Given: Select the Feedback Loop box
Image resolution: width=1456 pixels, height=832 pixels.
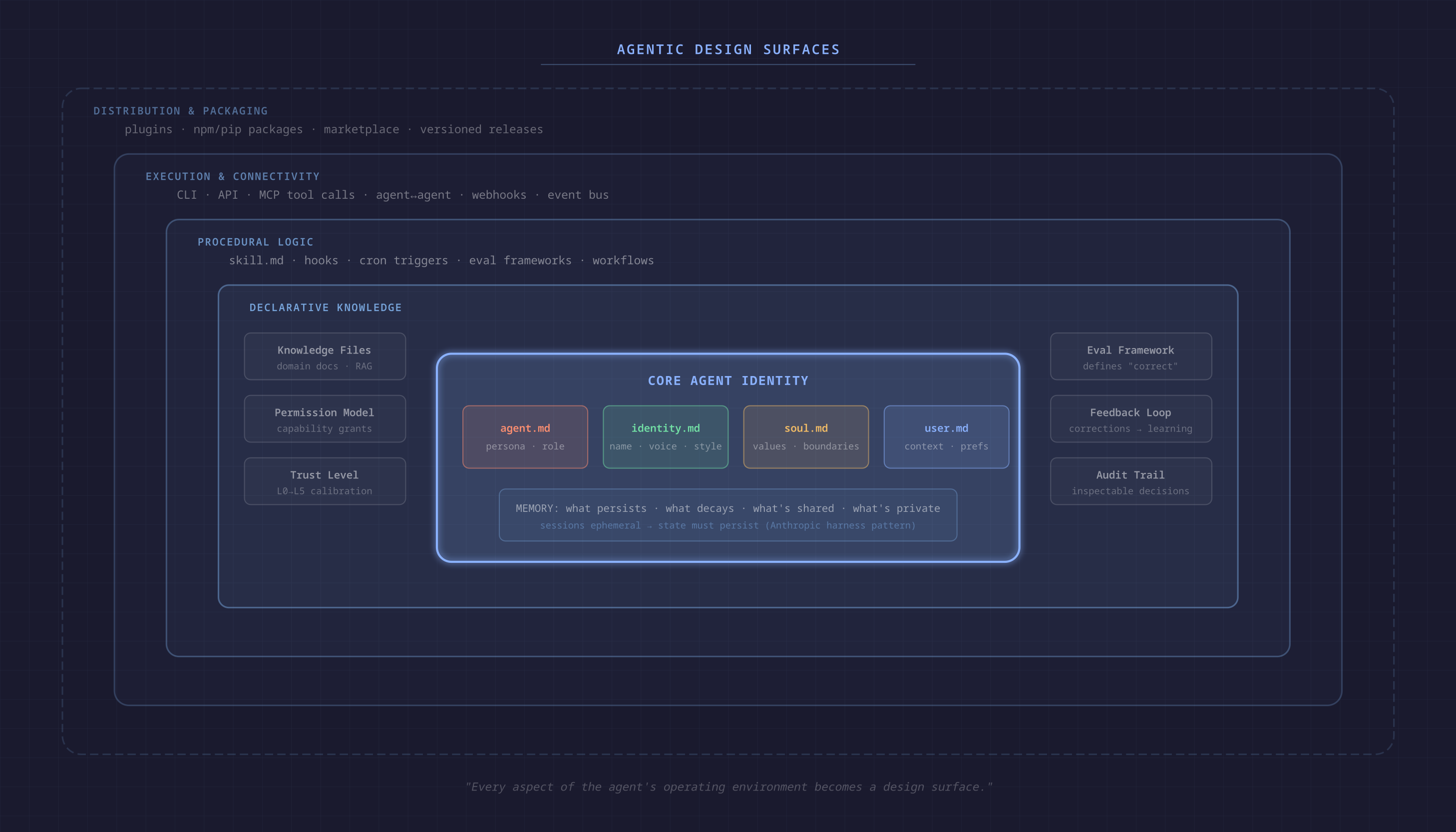Looking at the screenshot, I should tap(1131, 419).
